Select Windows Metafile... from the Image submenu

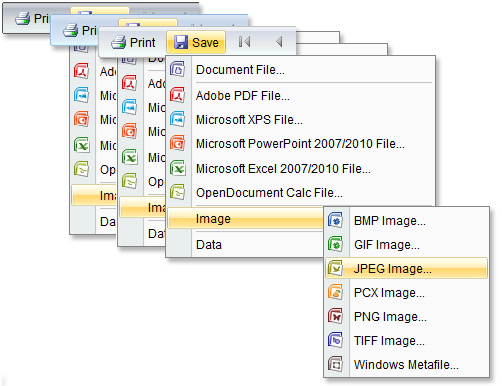406,365
